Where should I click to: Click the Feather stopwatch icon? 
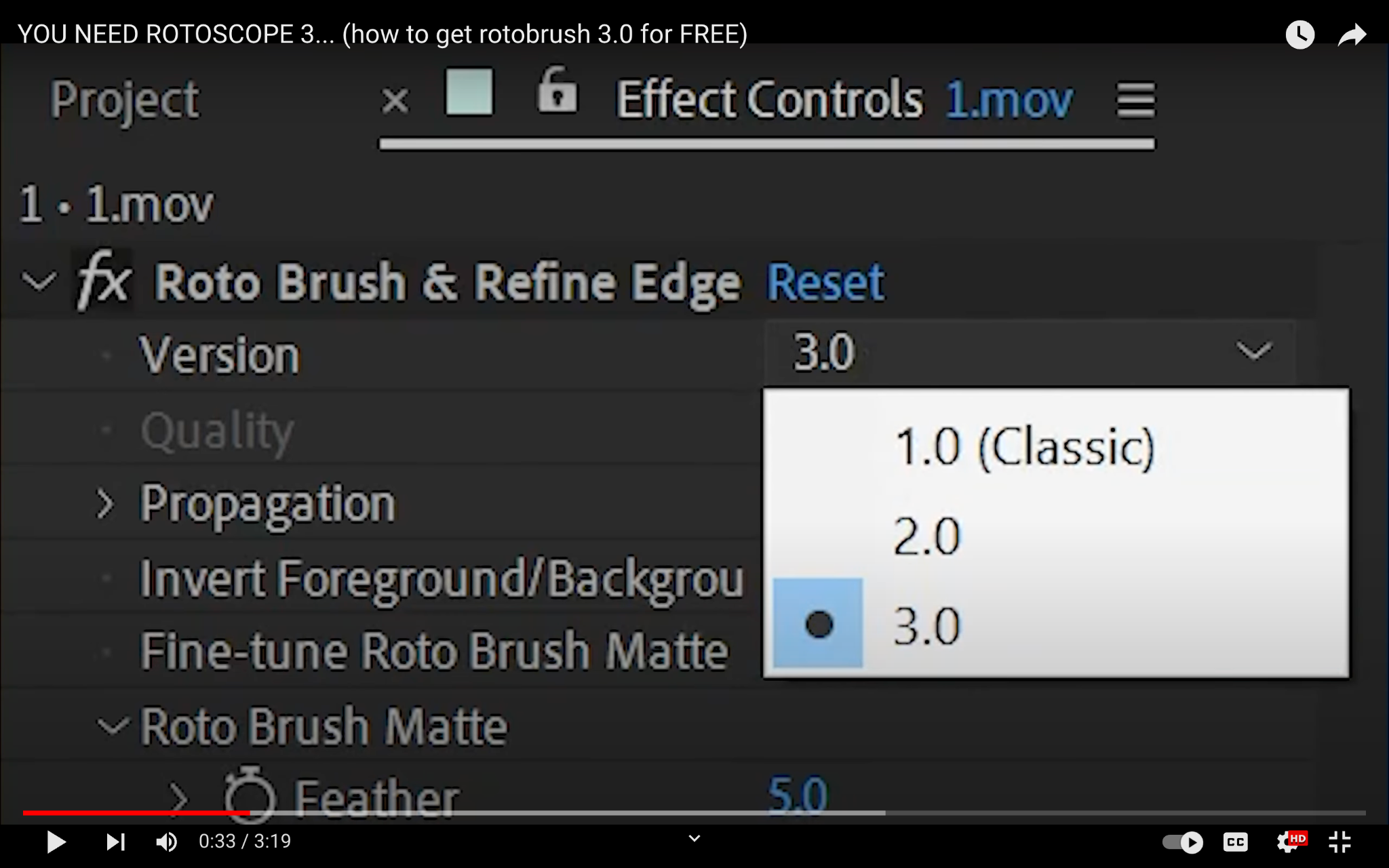(x=249, y=795)
